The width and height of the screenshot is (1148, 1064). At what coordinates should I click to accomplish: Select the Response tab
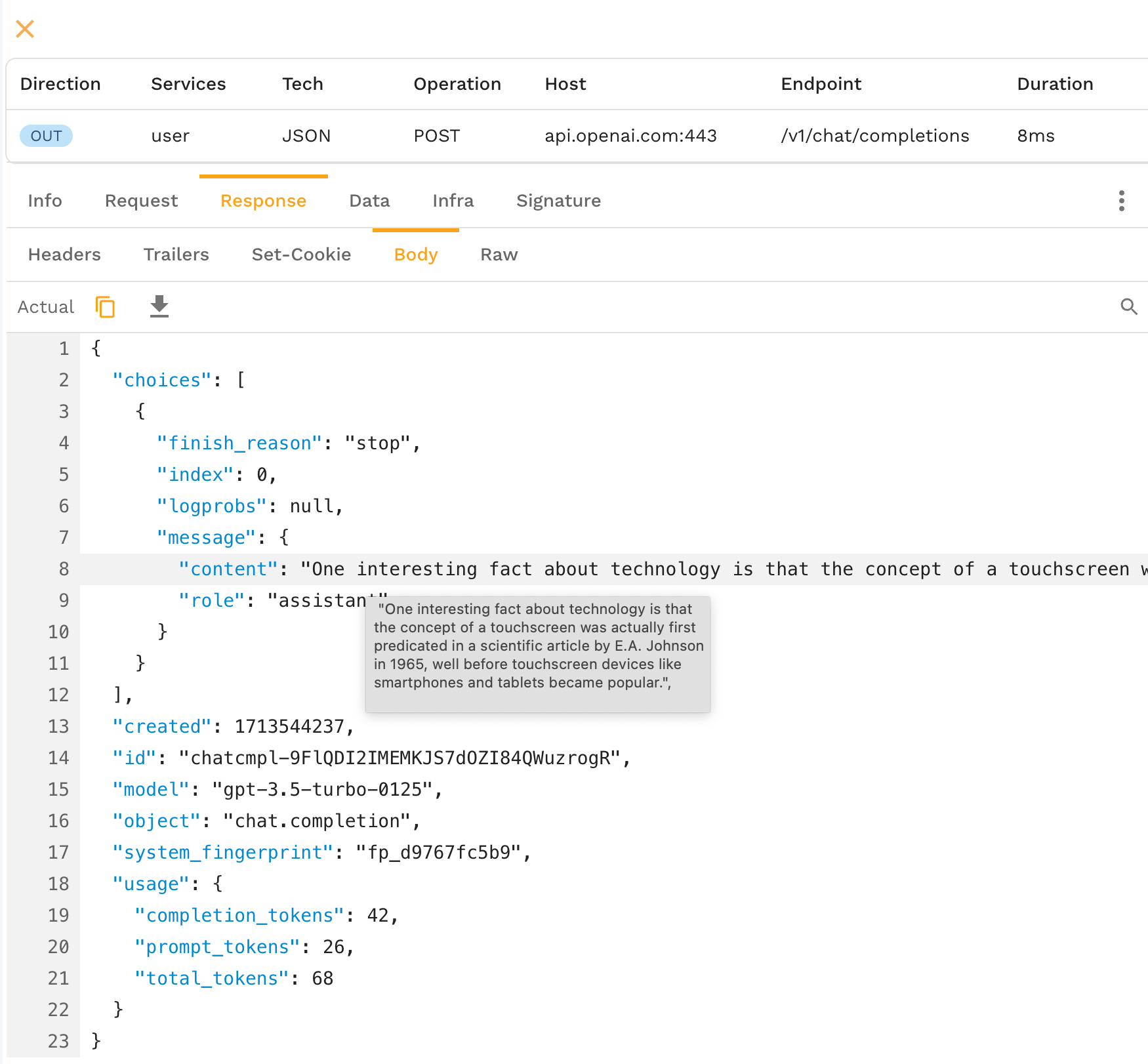(263, 201)
